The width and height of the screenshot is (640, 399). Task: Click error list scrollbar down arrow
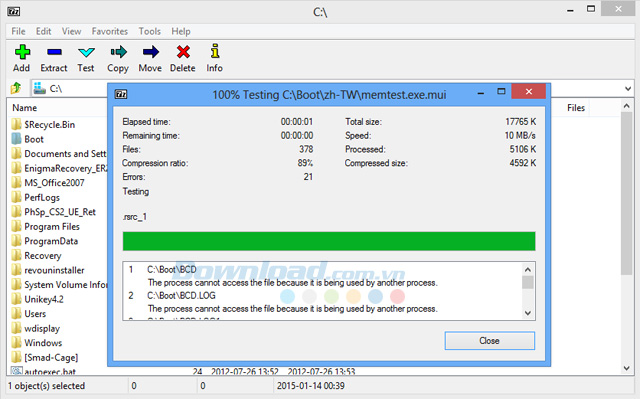(528, 313)
